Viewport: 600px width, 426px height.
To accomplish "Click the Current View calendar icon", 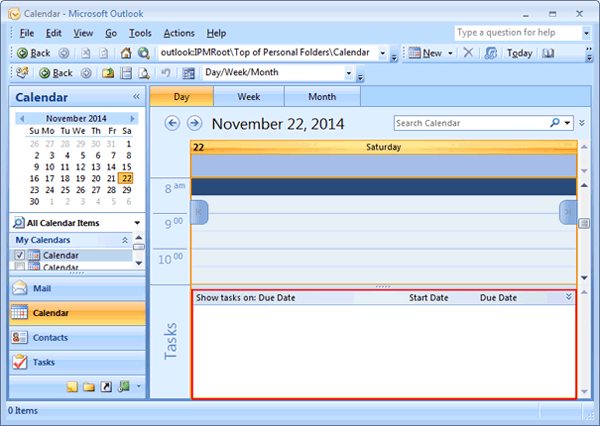I will tap(188, 73).
